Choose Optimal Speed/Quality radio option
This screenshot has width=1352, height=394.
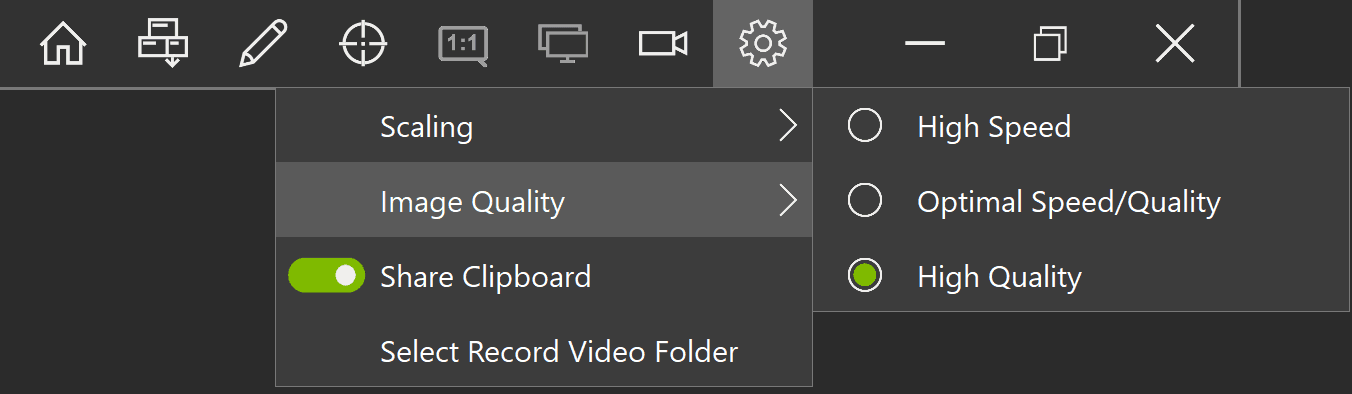(865, 201)
